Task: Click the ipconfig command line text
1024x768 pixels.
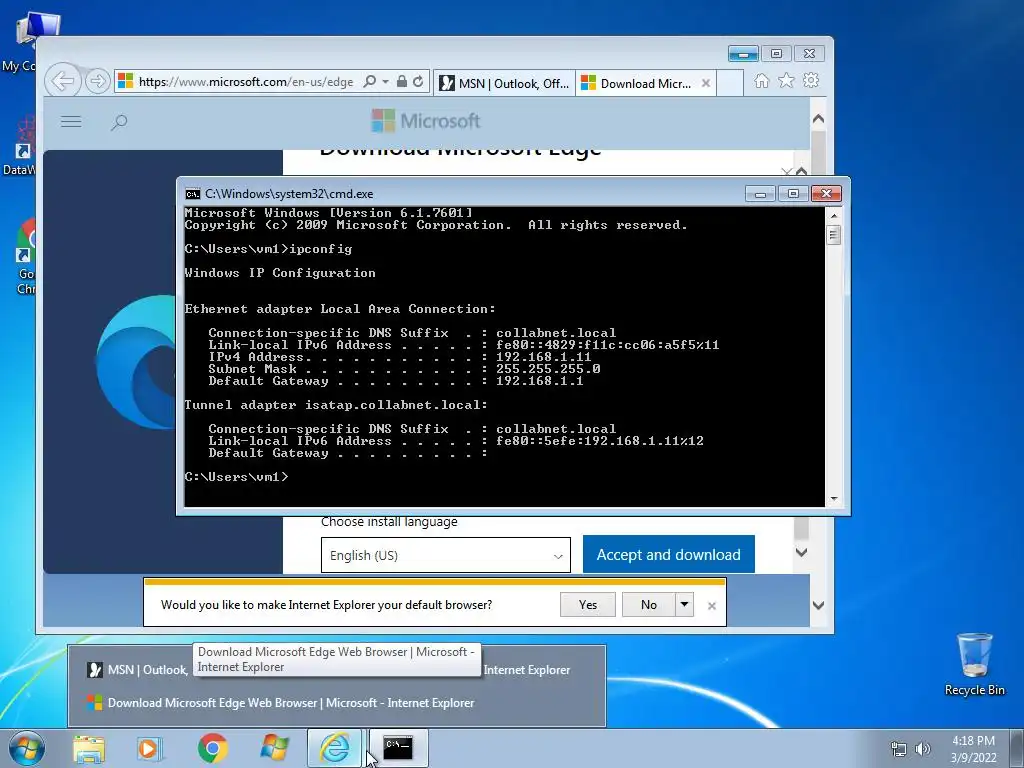Action: tap(268, 249)
